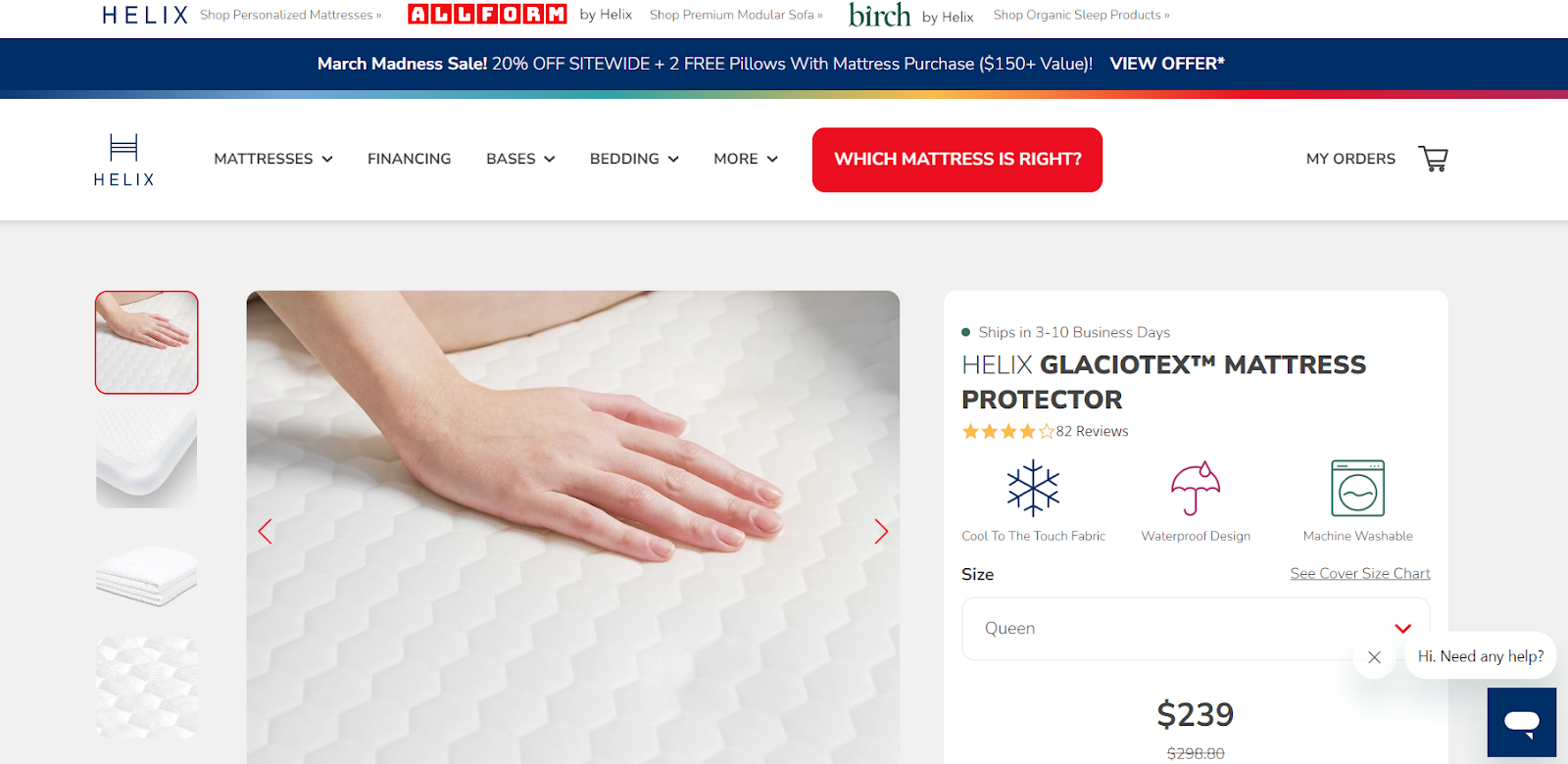This screenshot has height=764, width=1568.
Task: Show next product image with right arrow
Action: coord(881,532)
